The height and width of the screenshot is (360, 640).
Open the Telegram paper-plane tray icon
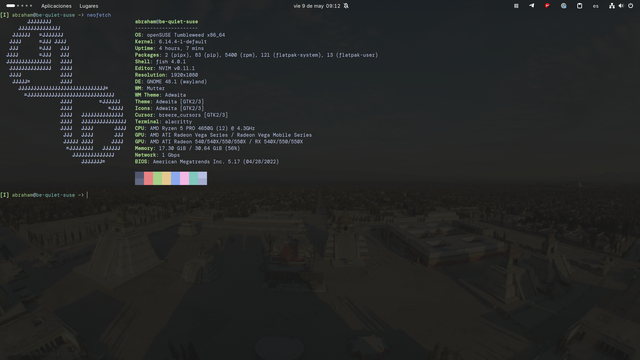[531, 6]
